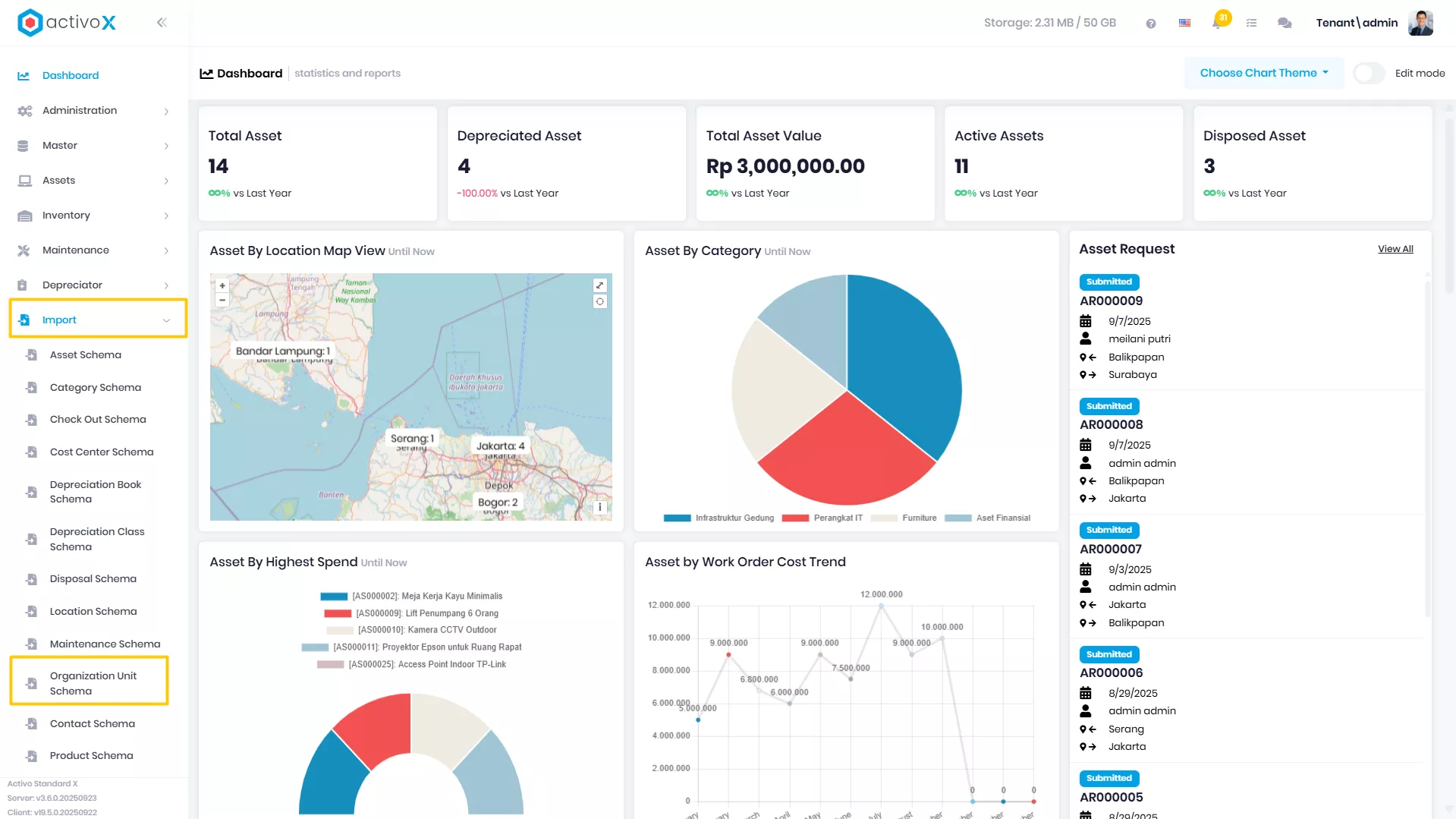The image size is (1456, 819).
Task: Zoom in on the location map
Action: point(222,286)
